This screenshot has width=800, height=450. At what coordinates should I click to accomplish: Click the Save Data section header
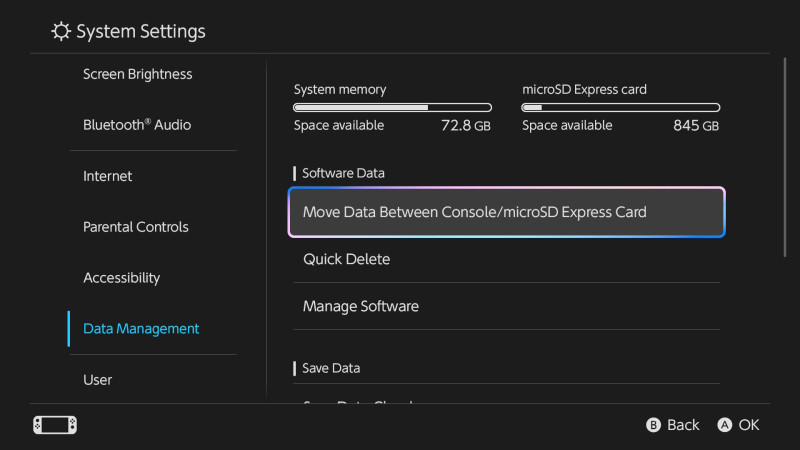[x=331, y=368]
